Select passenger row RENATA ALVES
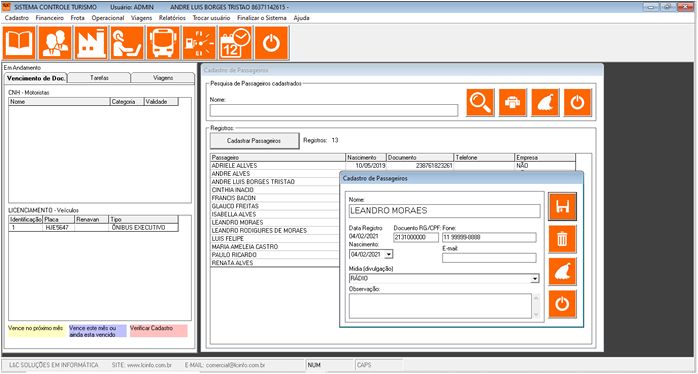The image size is (698, 374). point(275,263)
